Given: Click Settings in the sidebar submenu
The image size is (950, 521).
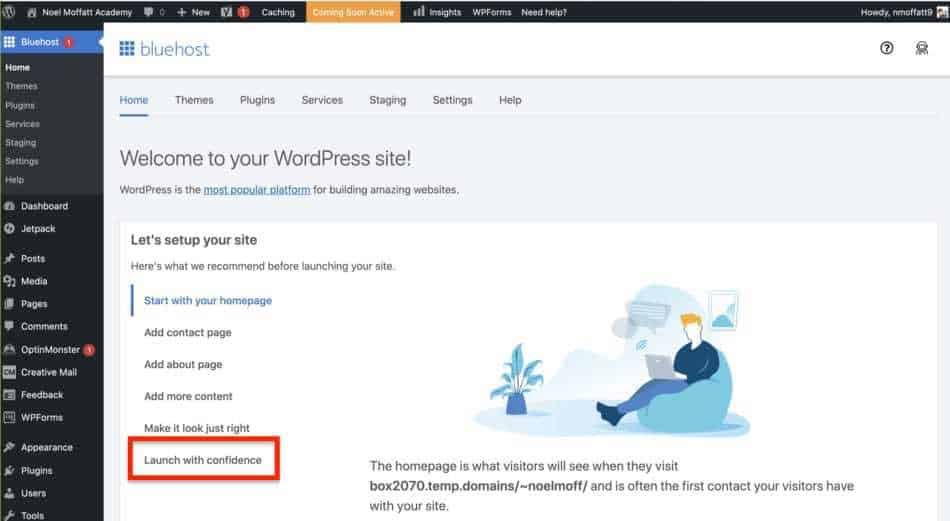Looking at the screenshot, I should (22, 161).
